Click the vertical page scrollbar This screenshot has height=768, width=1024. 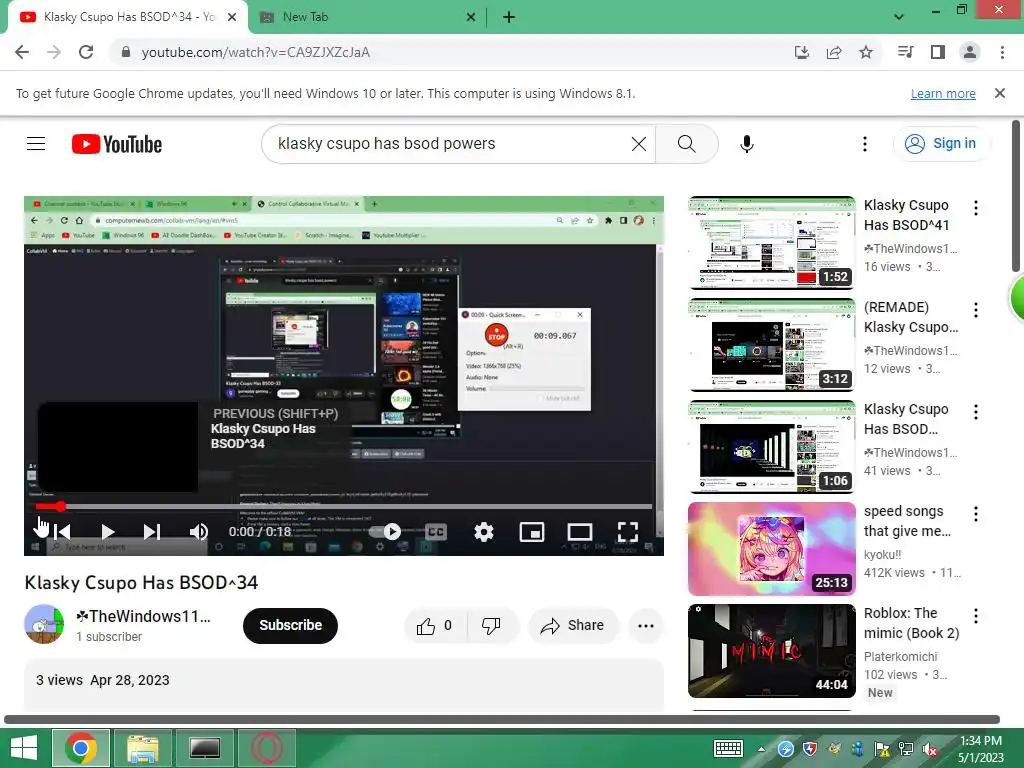[x=1016, y=196]
